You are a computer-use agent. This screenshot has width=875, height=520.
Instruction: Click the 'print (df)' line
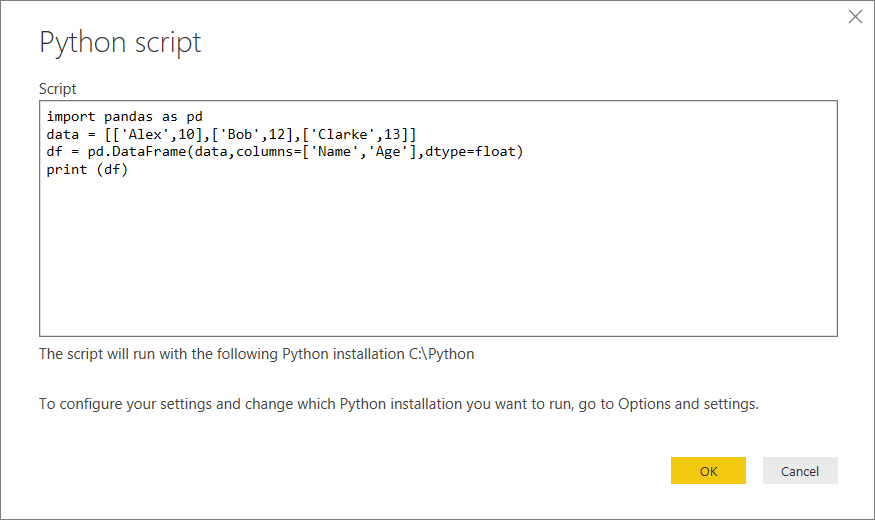(87, 170)
